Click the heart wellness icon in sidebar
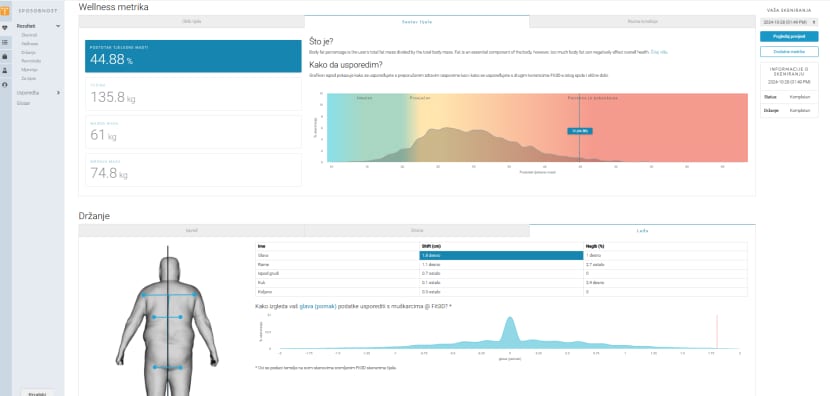Image resolution: width=830 pixels, height=396 pixels. [x=5, y=28]
